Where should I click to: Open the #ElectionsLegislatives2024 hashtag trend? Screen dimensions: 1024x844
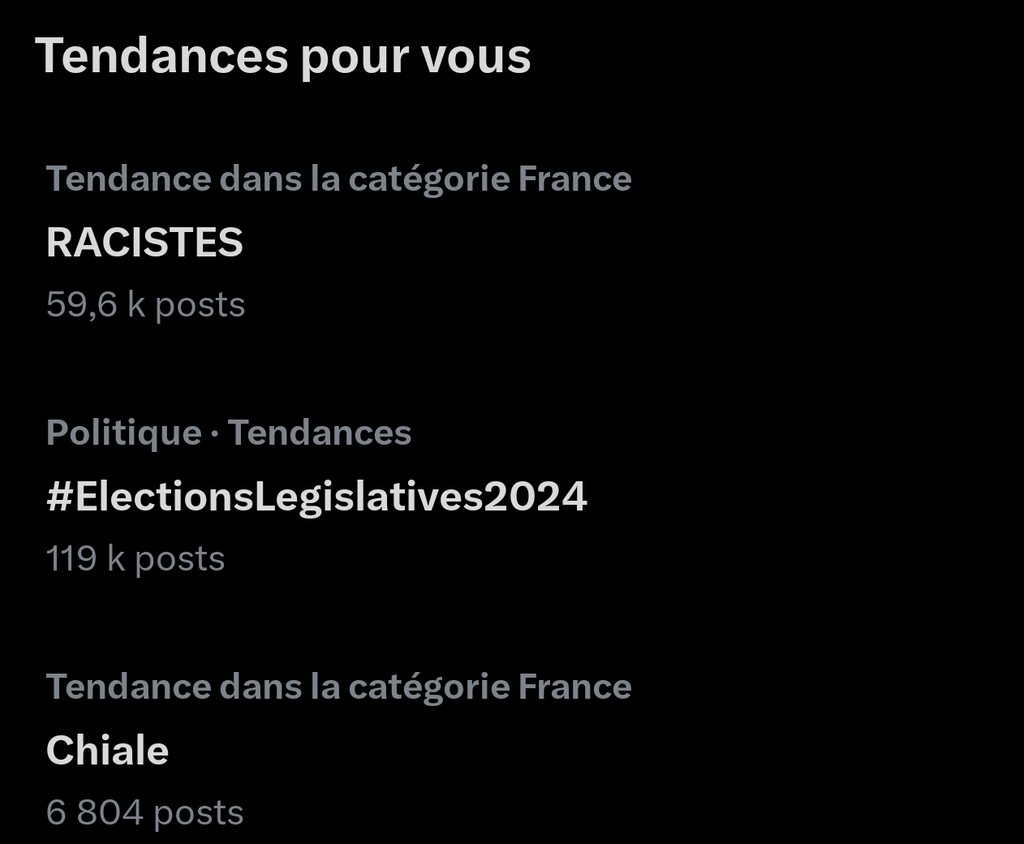tap(316, 497)
